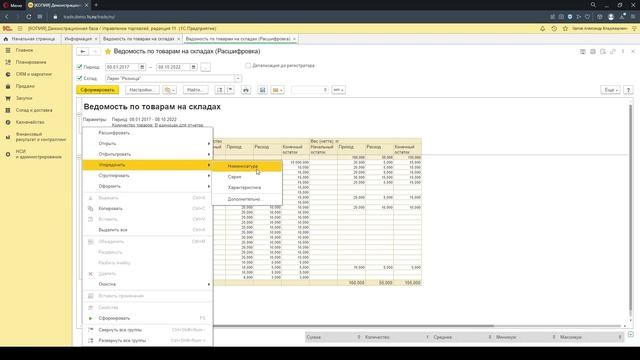The width and height of the screenshot is (640, 360).
Task: Open the sum function dropdown in toolbar
Action: [338, 90]
